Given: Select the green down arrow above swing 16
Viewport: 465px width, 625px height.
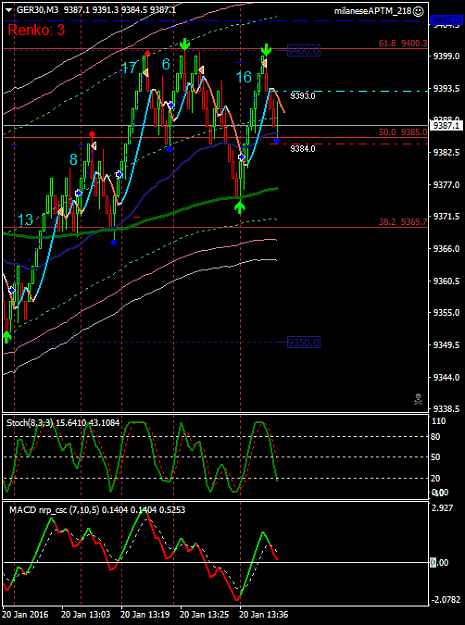Looking at the screenshot, I should tap(267, 49).
